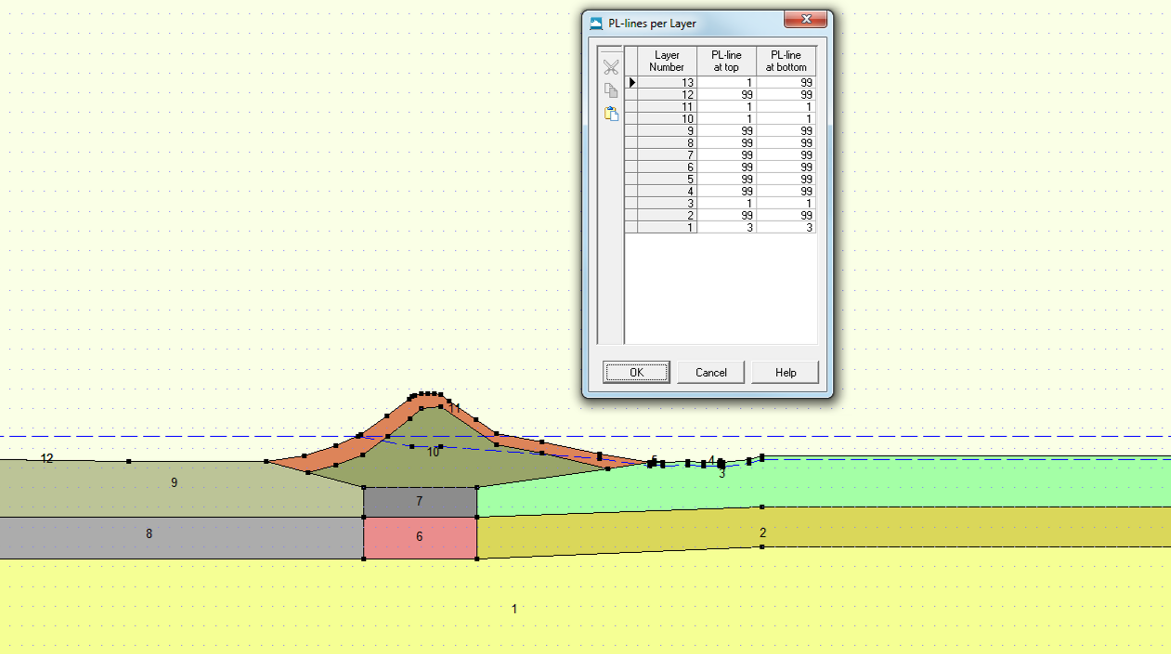This screenshot has width=1171, height=654.
Task: Select gray layer 7 in the drawing
Action: (420, 502)
